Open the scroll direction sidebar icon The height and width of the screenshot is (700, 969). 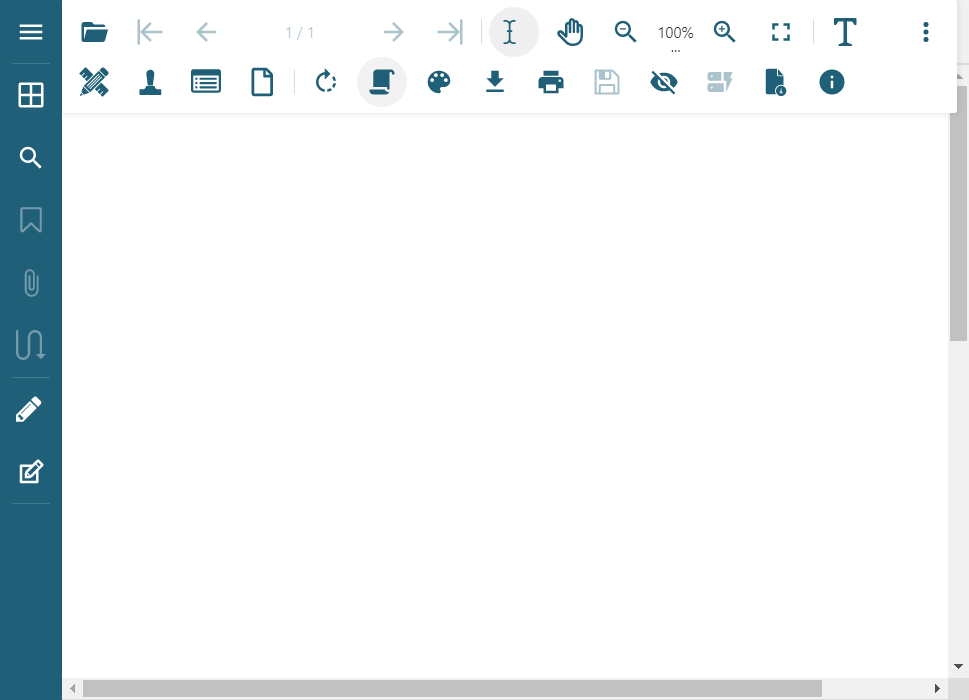pyautogui.click(x=31, y=345)
